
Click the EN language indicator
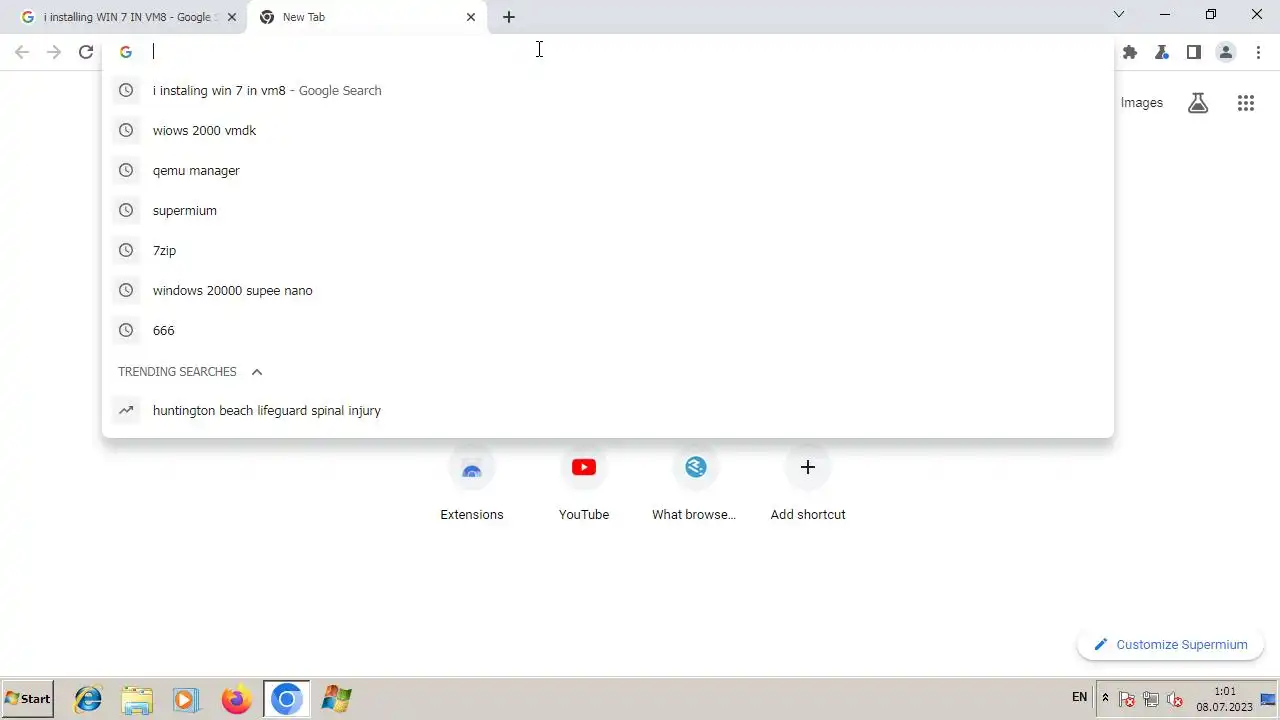coord(1080,697)
